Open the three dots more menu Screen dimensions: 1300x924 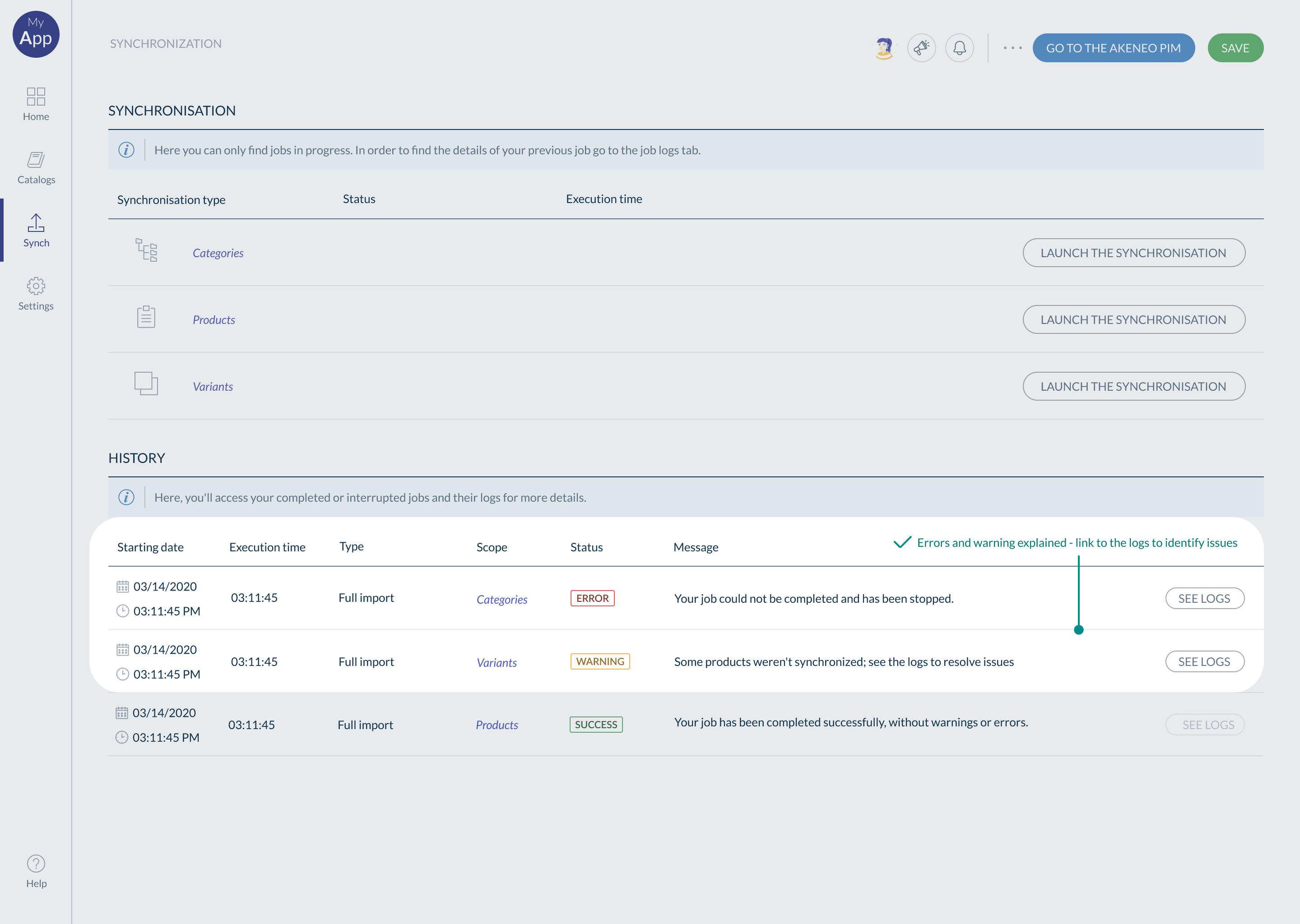coord(1012,48)
